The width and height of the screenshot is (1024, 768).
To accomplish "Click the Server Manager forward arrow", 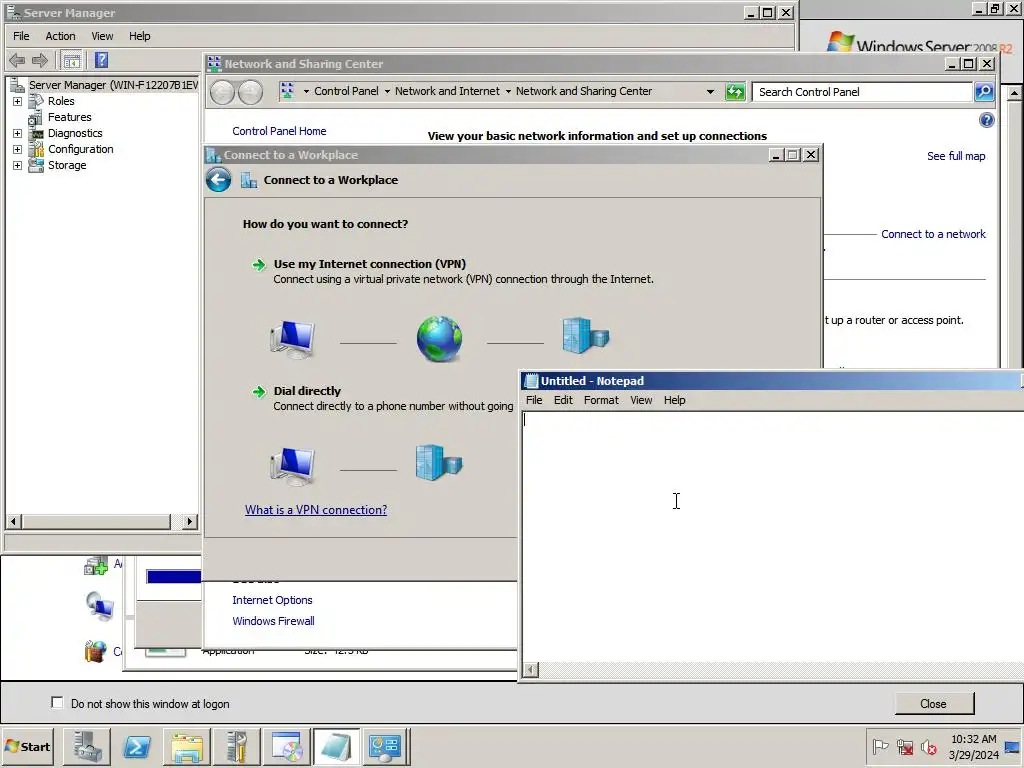I will (x=40, y=61).
